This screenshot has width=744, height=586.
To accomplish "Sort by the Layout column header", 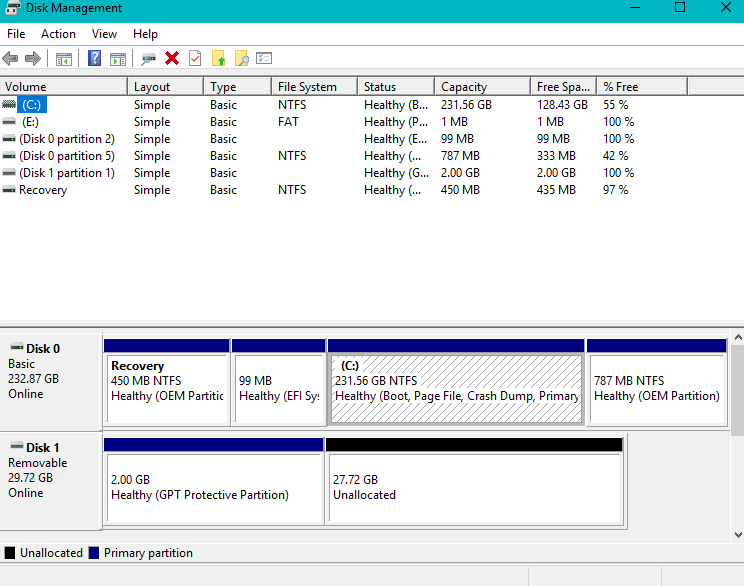I will pos(166,86).
